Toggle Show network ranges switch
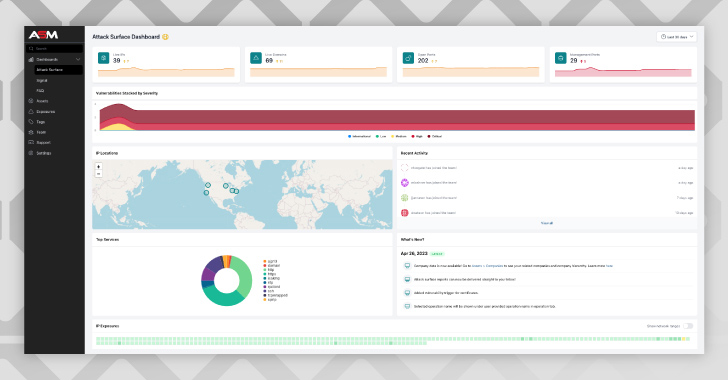The width and height of the screenshot is (728, 380). 688,326
